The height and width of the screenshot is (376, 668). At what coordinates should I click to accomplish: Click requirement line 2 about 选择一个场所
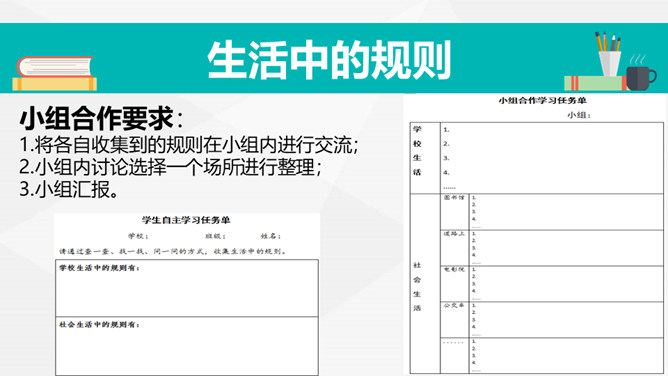click(170, 167)
